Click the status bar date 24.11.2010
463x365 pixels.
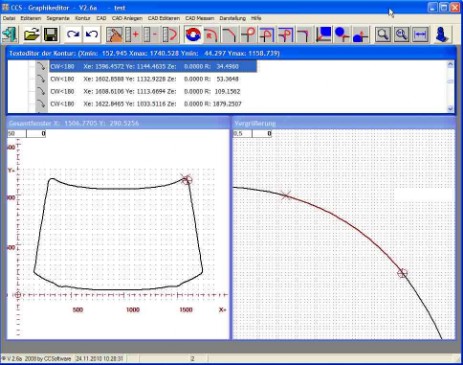click(x=99, y=359)
